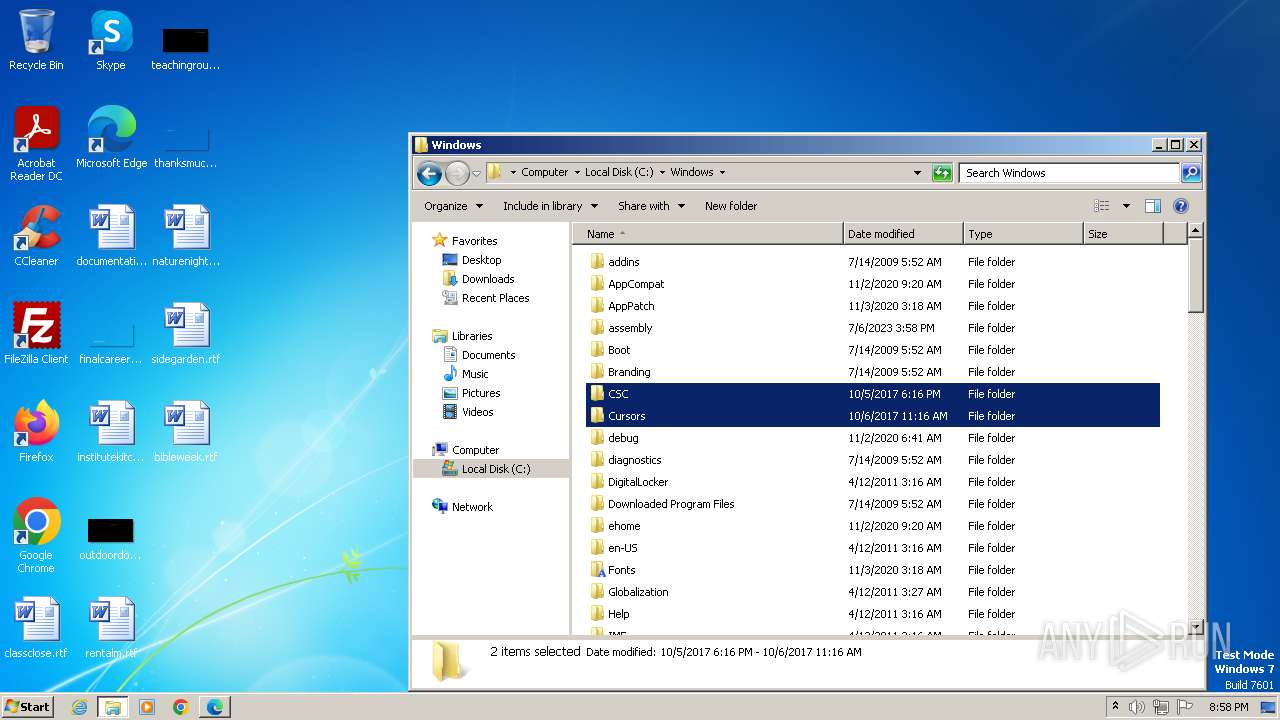Open the Recycle Bin desktop icon

[x=36, y=40]
